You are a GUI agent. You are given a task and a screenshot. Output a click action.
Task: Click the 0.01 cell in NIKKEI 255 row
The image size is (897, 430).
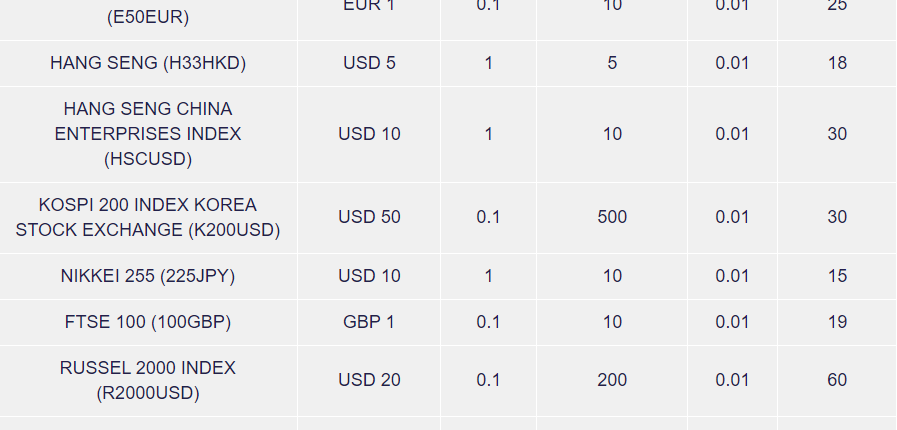[732, 276]
